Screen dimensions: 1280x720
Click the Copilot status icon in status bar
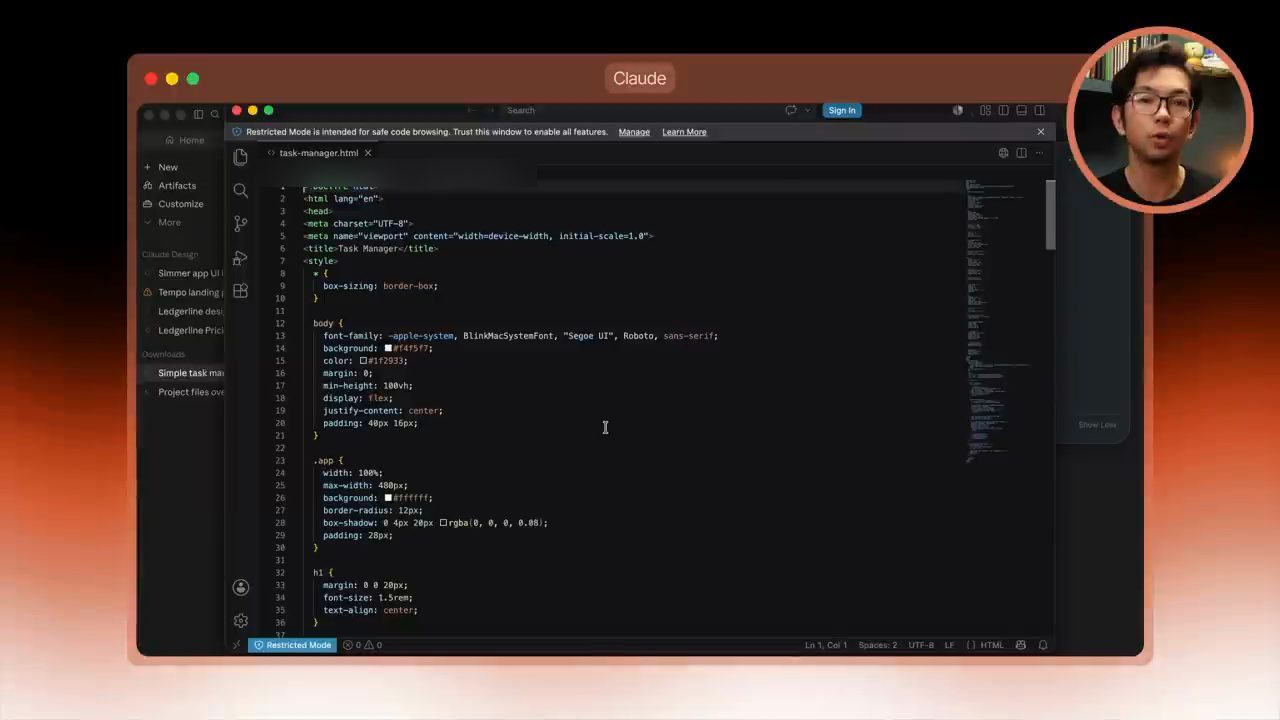pos(1021,645)
